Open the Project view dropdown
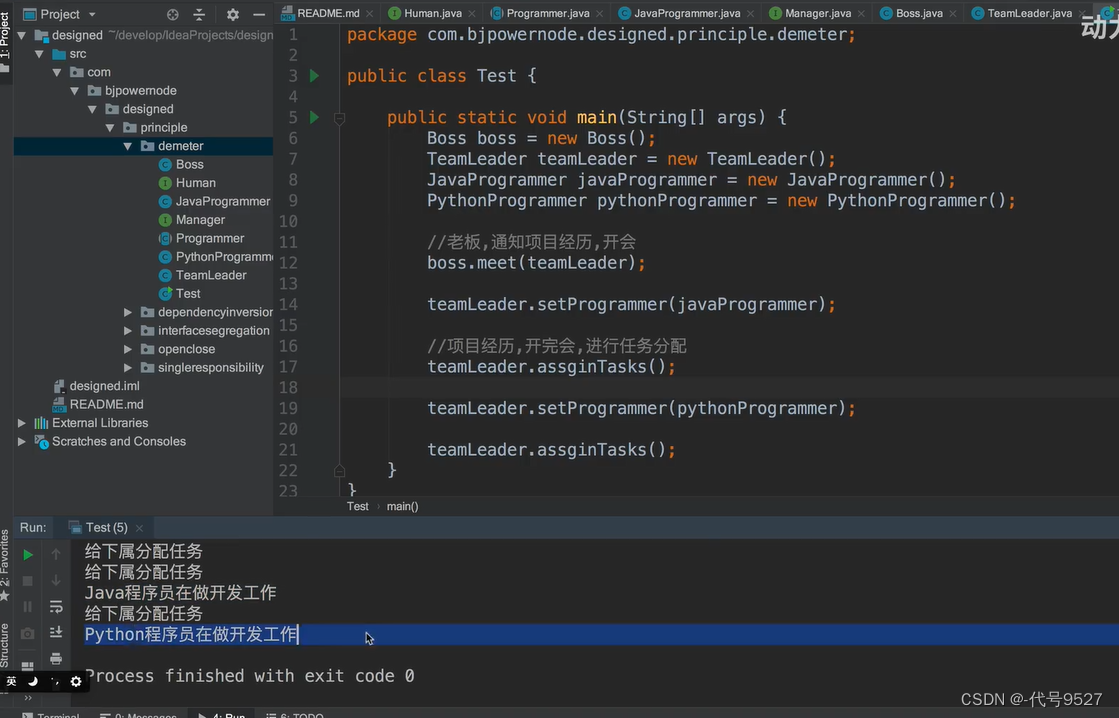1119x718 pixels. pyautogui.click(x=92, y=14)
